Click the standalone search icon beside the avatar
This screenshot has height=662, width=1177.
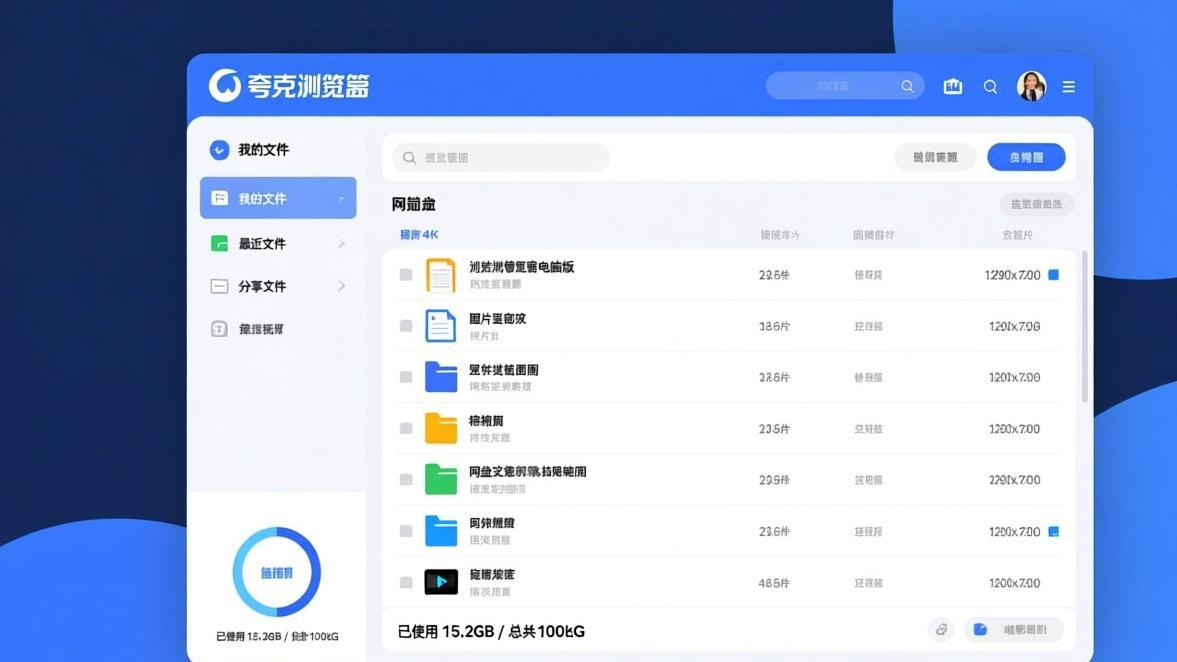click(x=990, y=87)
